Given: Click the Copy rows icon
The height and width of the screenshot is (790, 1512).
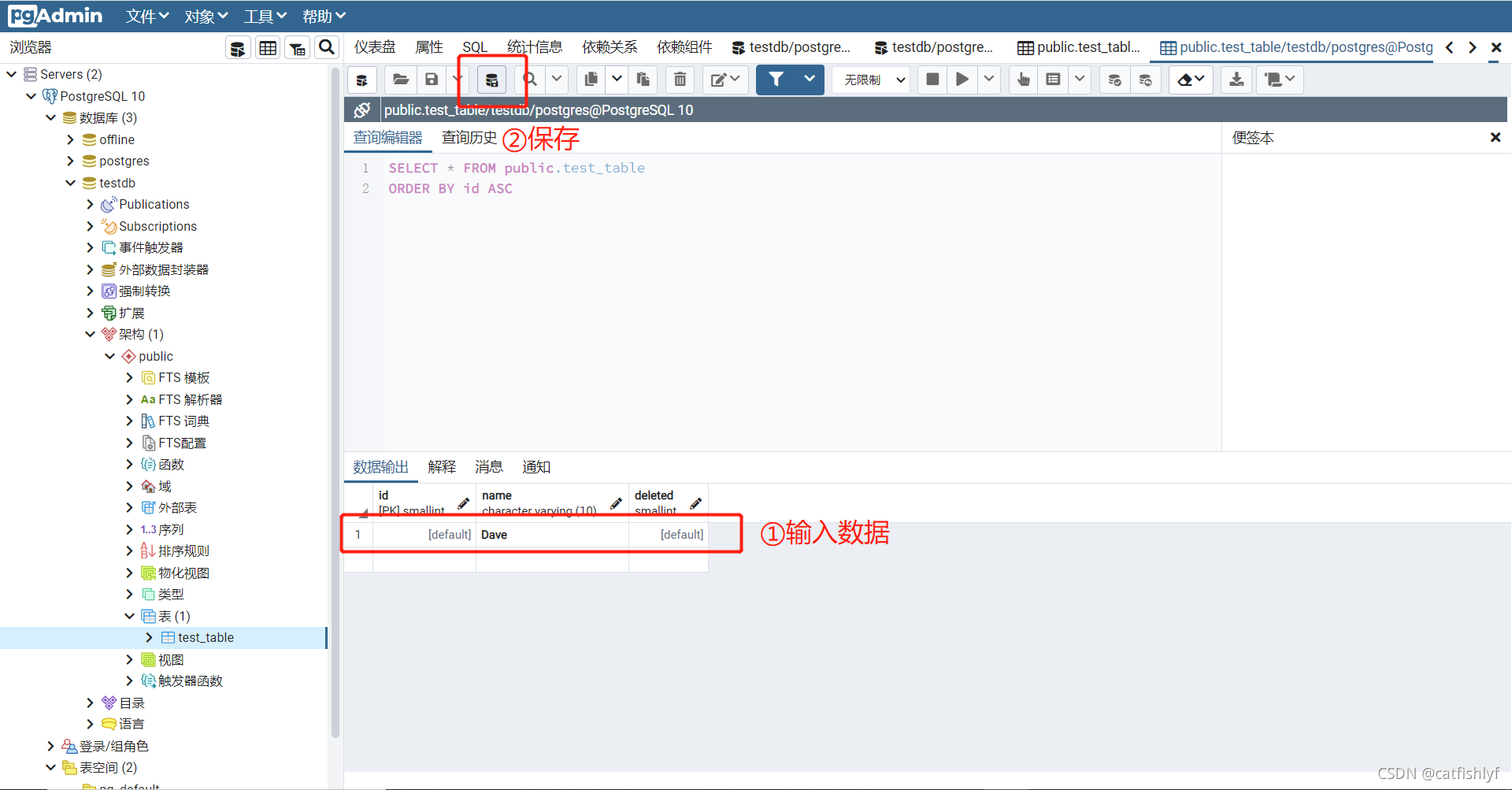Looking at the screenshot, I should pos(591,80).
